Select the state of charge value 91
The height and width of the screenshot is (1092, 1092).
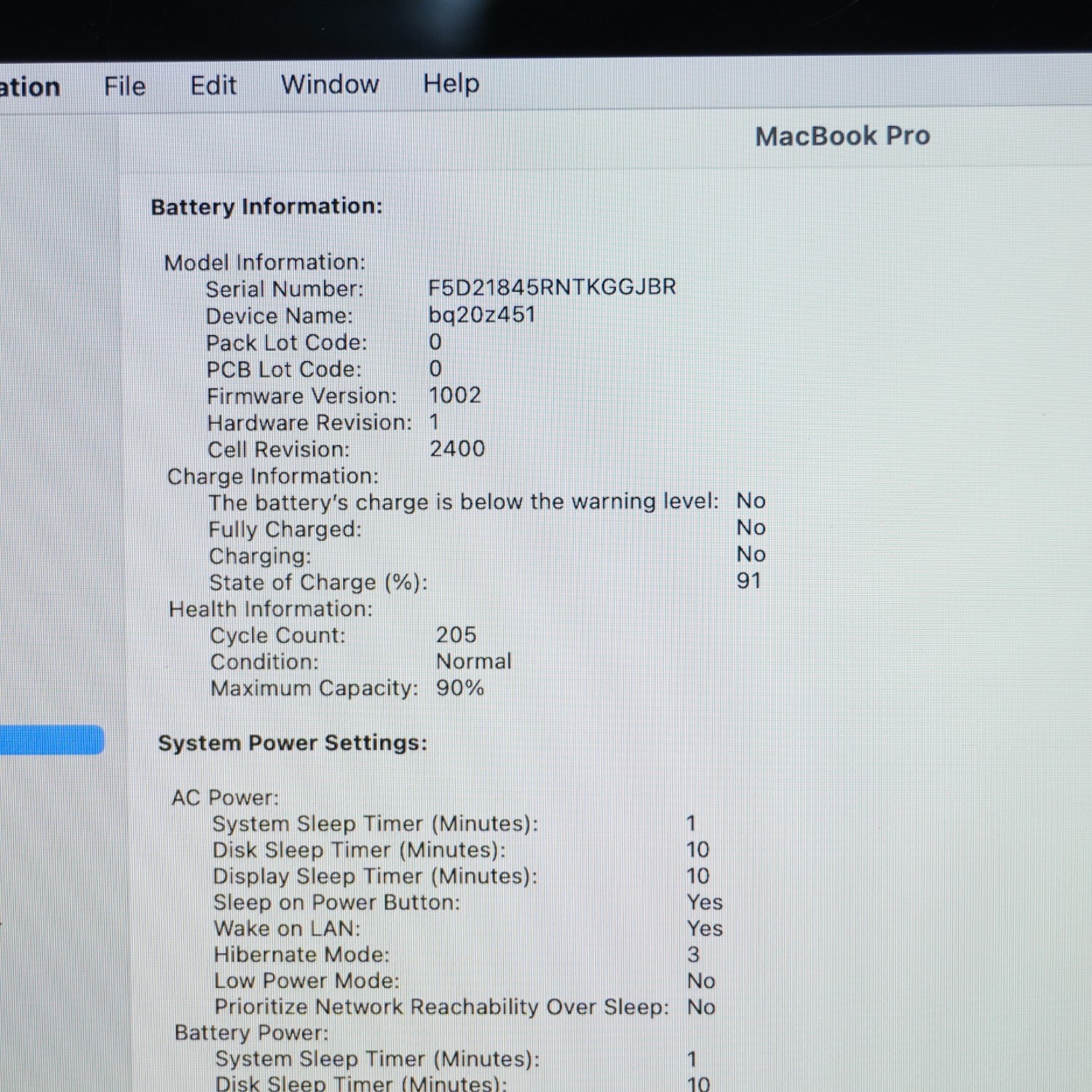749,581
